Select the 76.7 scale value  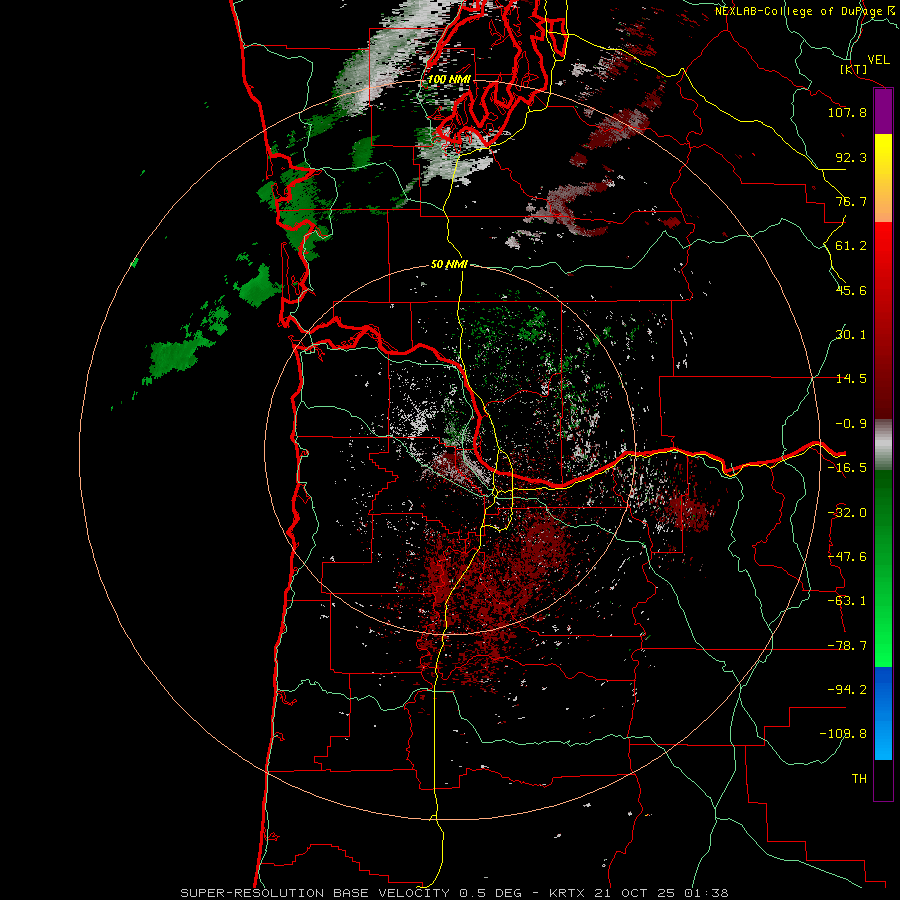point(851,201)
